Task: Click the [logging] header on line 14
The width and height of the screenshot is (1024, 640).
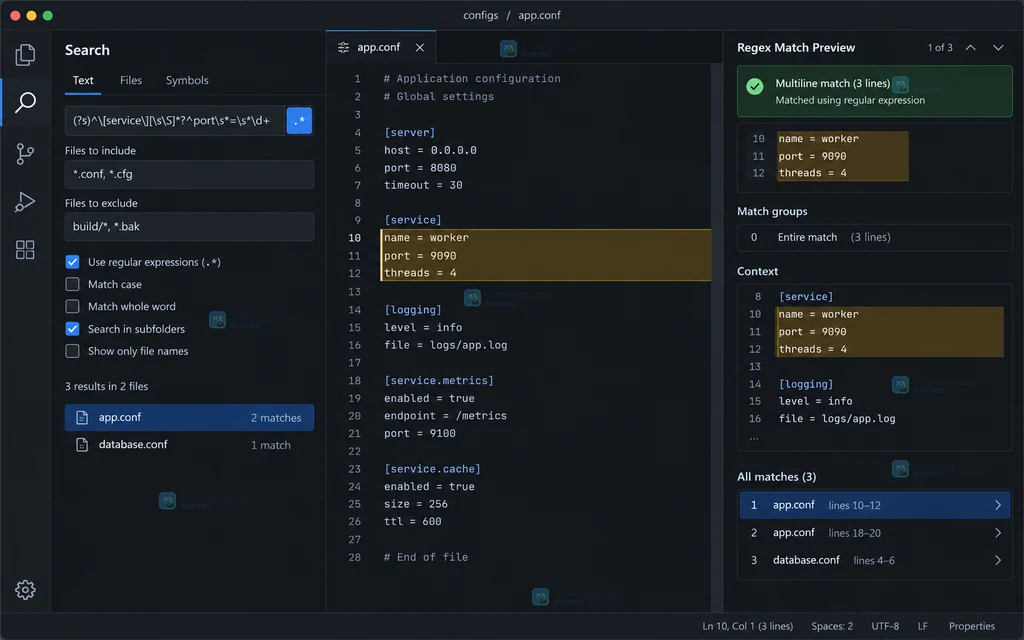Action: tap(413, 310)
